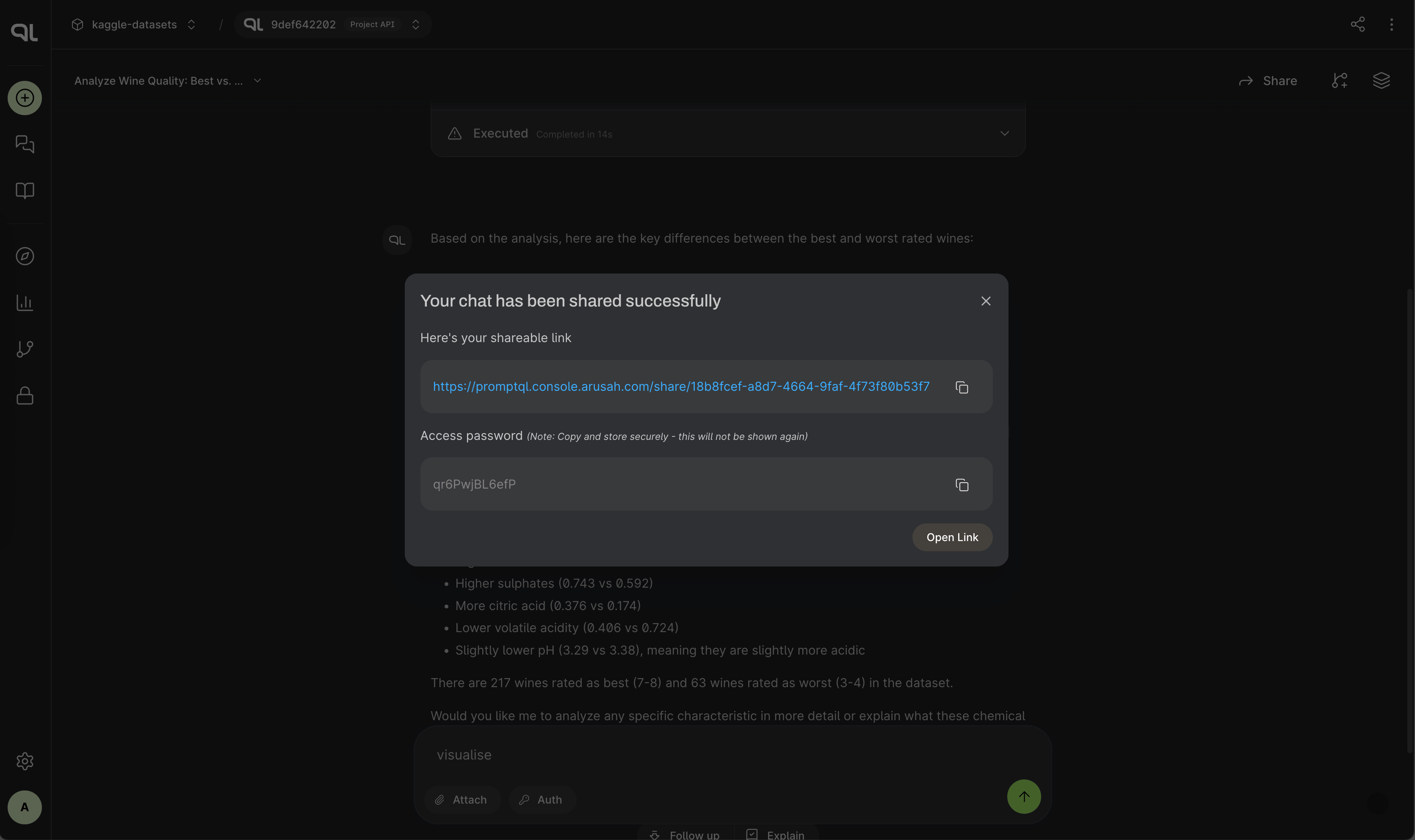Open the promptql shareable URL

681,387
